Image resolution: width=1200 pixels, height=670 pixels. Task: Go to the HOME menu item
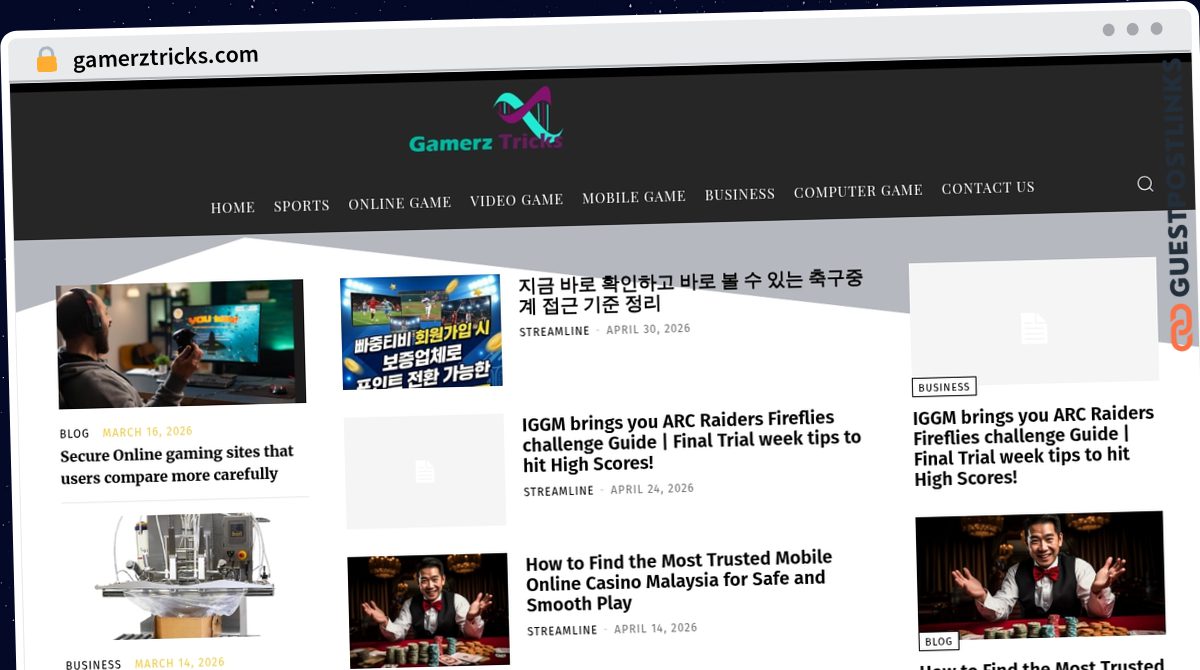(x=233, y=207)
